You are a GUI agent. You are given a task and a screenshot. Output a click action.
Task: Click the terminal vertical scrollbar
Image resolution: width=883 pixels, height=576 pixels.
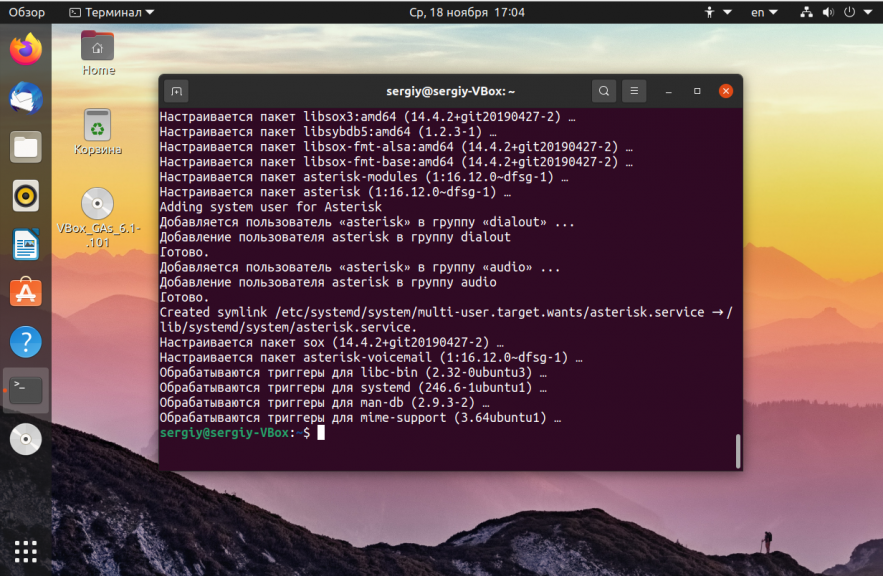coord(738,450)
